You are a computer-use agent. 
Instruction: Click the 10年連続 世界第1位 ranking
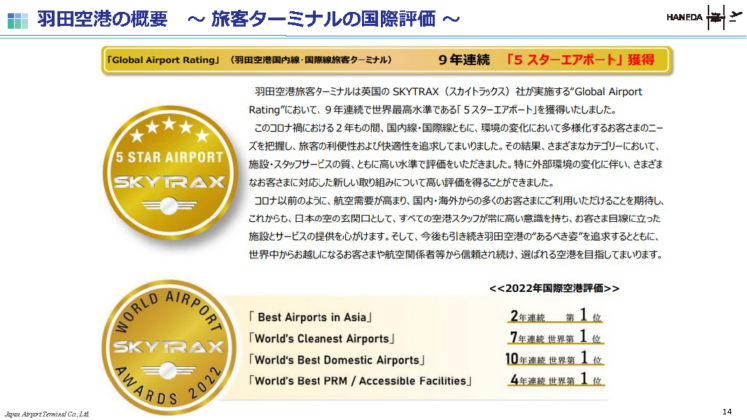pyautogui.click(x=554, y=359)
